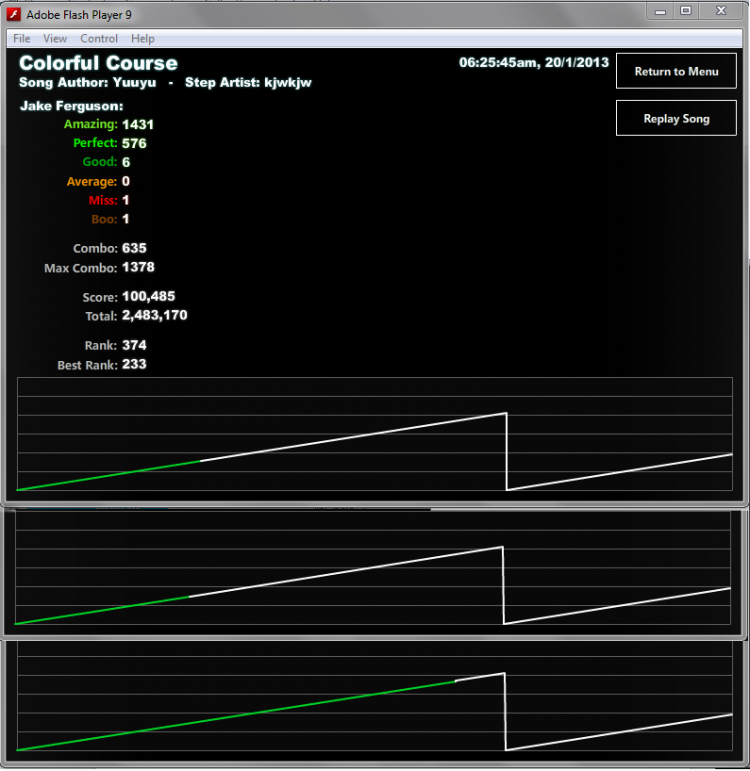
Task: Click the Best Rank value 233
Action: (134, 364)
